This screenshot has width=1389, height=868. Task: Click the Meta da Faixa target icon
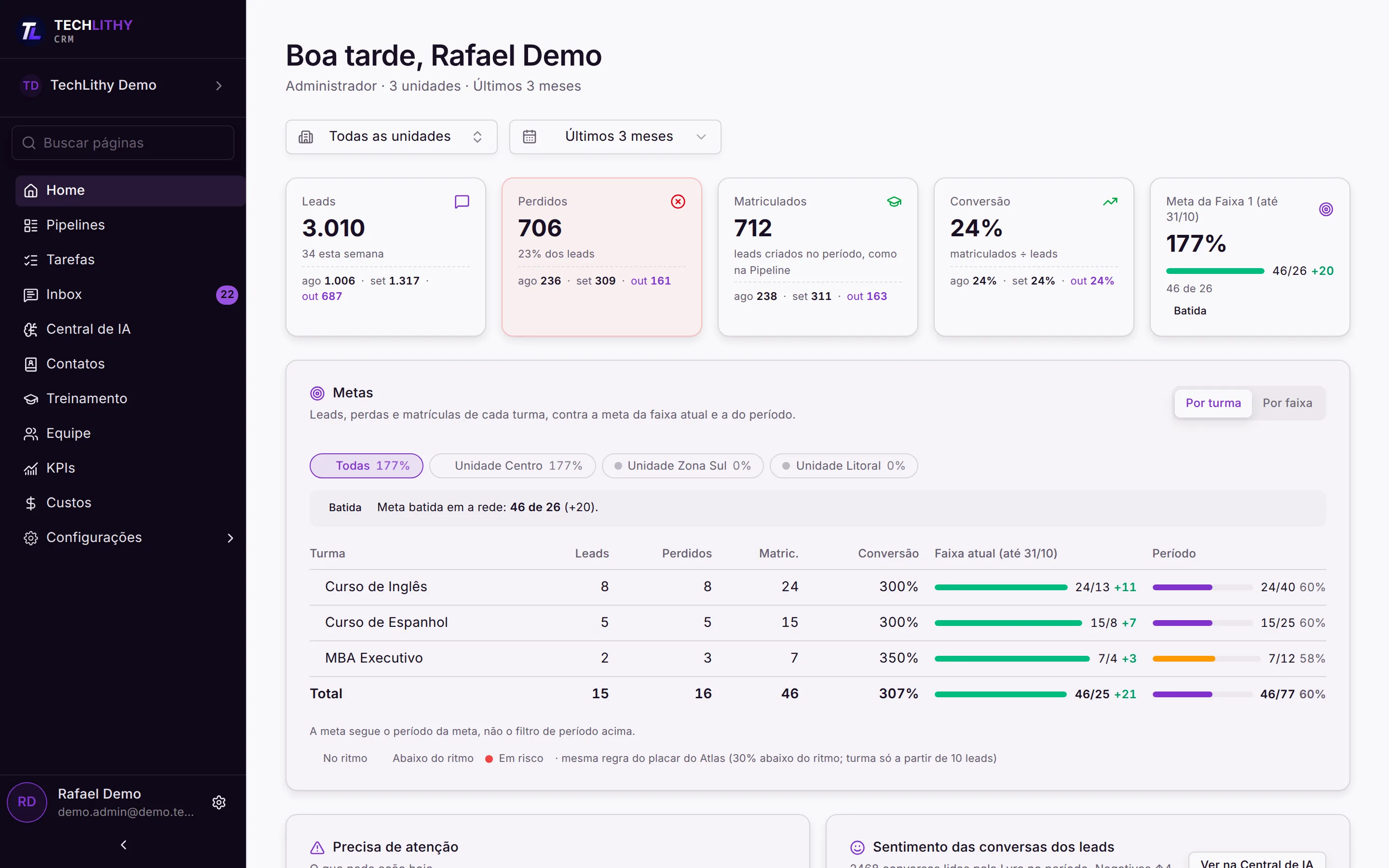(x=1326, y=210)
